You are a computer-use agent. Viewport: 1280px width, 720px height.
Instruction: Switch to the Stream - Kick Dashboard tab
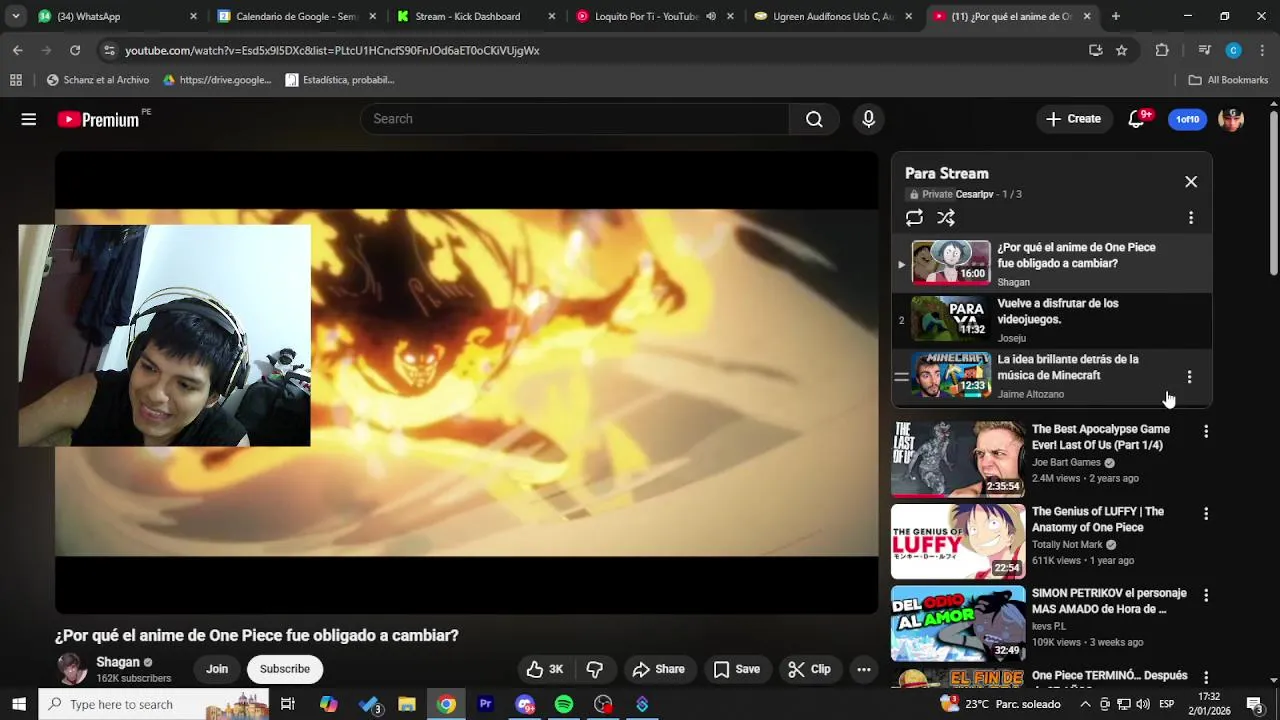click(476, 16)
